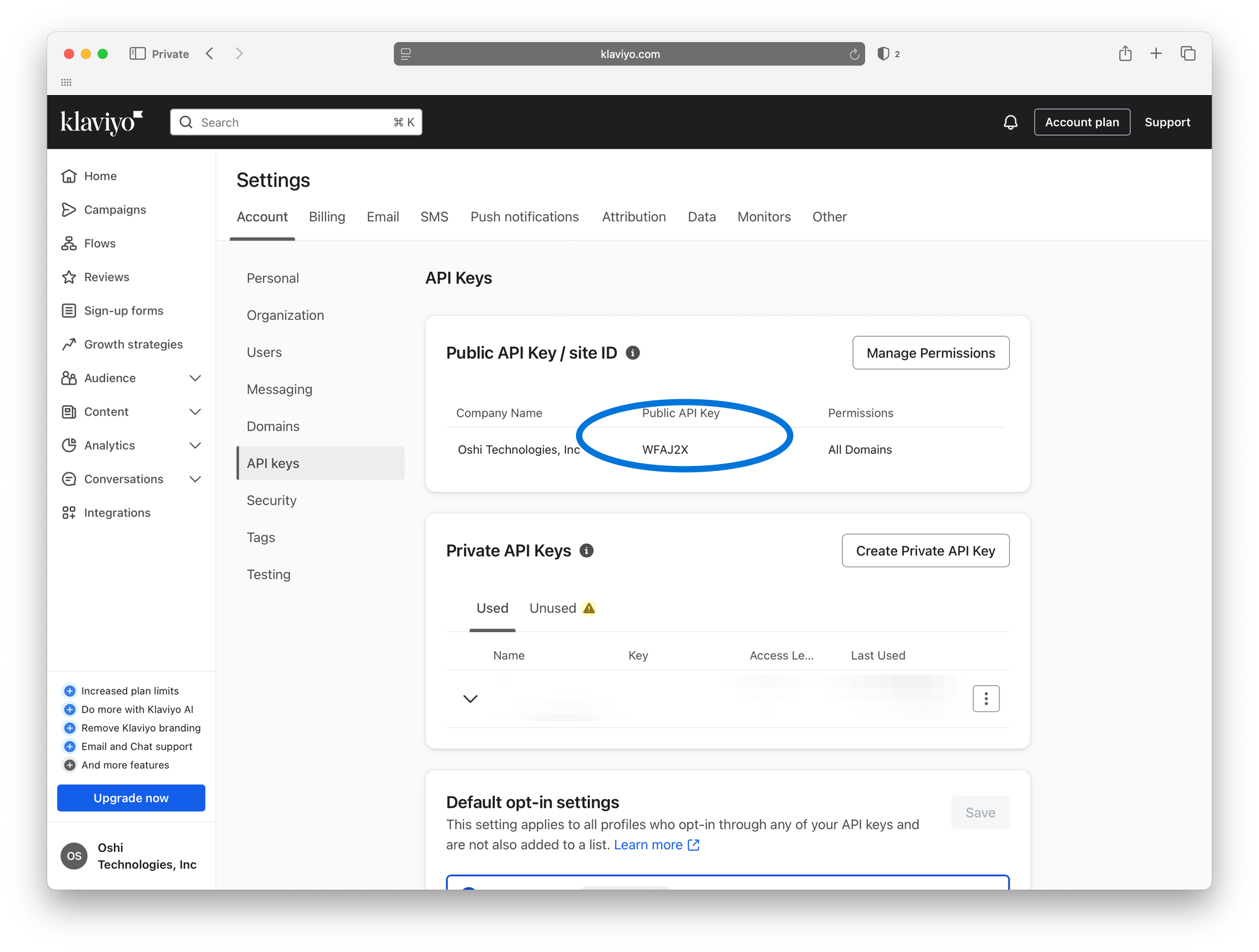
Task: Click Create Private API Key
Action: (x=925, y=551)
